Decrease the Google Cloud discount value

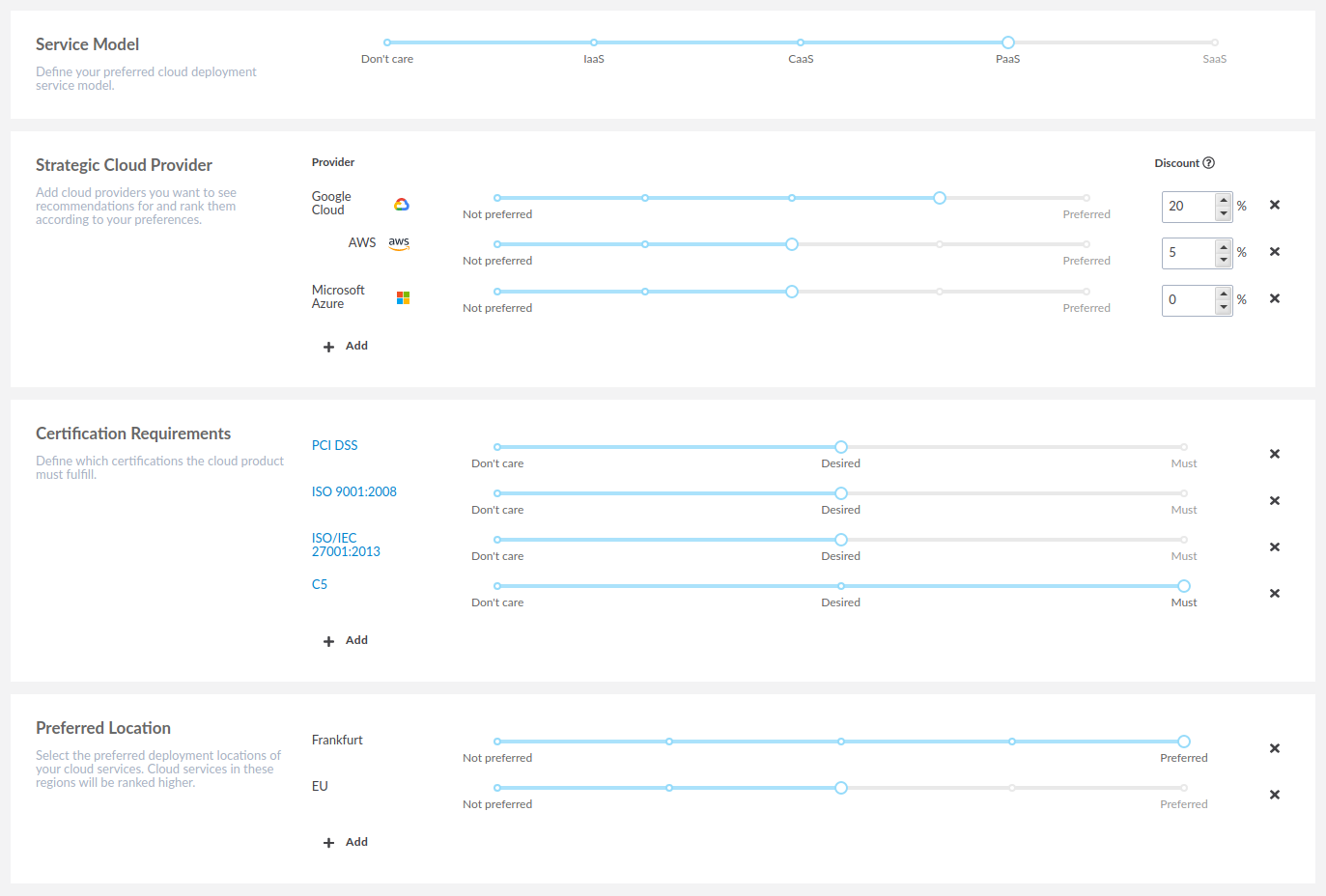1224,213
